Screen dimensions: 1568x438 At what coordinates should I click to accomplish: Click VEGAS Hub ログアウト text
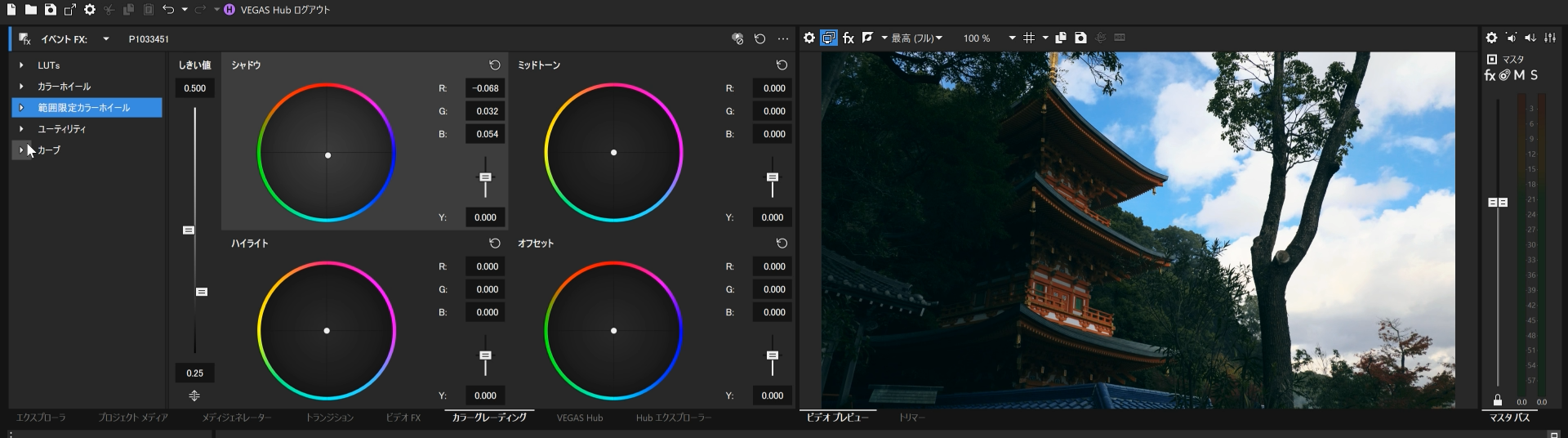click(285, 10)
